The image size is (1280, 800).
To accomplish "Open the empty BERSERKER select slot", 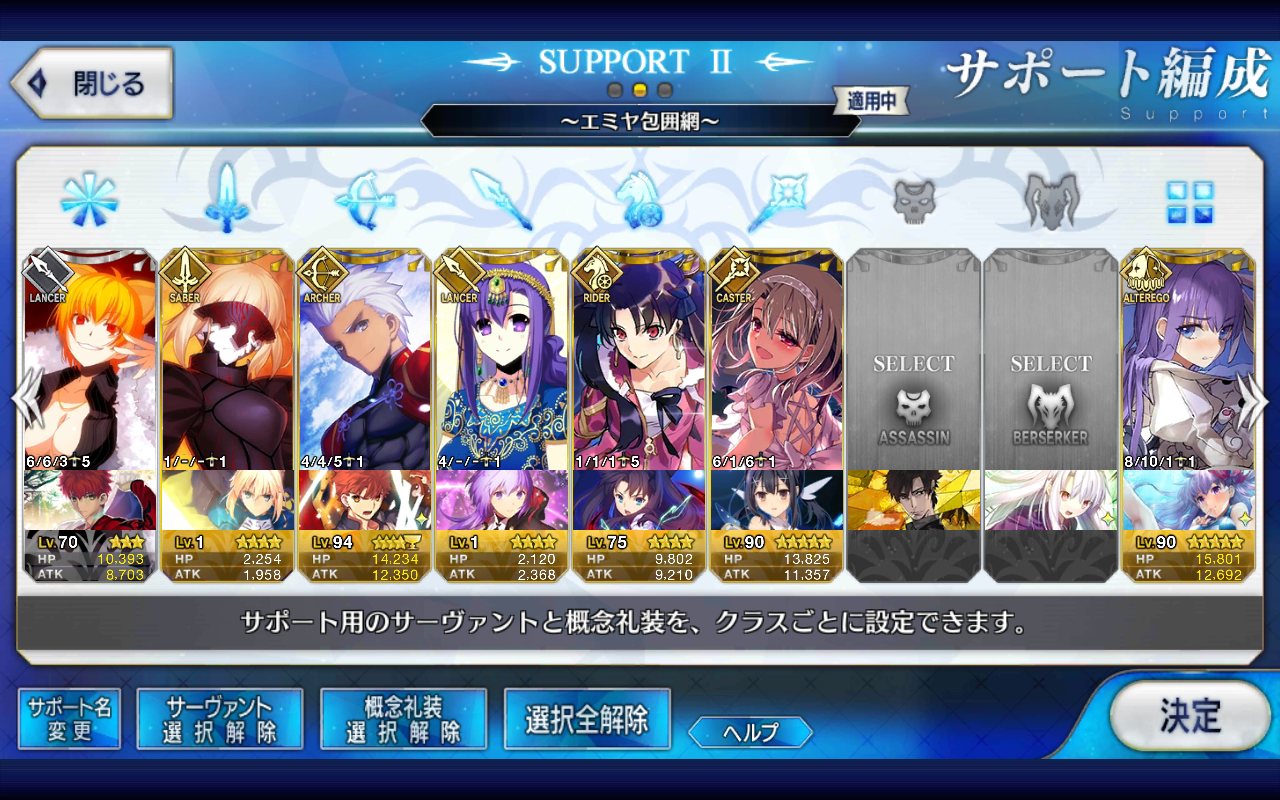I will pyautogui.click(x=1051, y=415).
